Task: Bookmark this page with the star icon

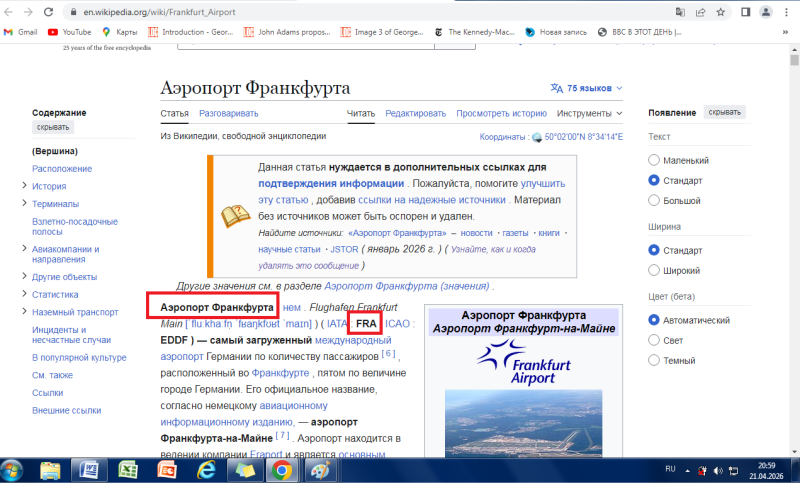Action: coord(721,12)
